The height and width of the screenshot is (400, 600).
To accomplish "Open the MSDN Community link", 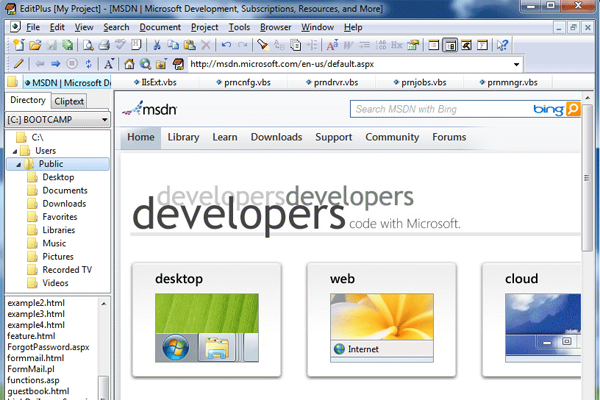I will click(x=392, y=137).
